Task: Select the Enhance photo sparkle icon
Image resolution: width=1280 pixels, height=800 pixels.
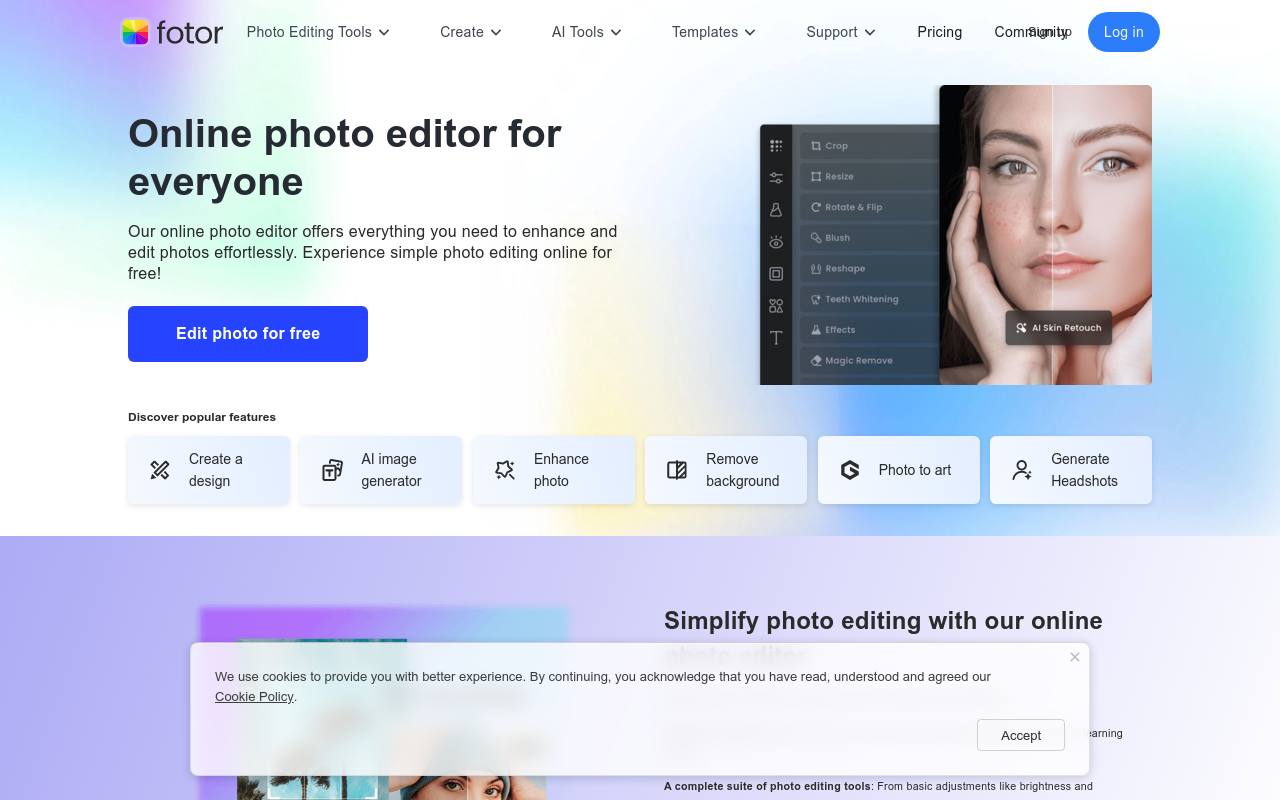Action: pos(505,470)
